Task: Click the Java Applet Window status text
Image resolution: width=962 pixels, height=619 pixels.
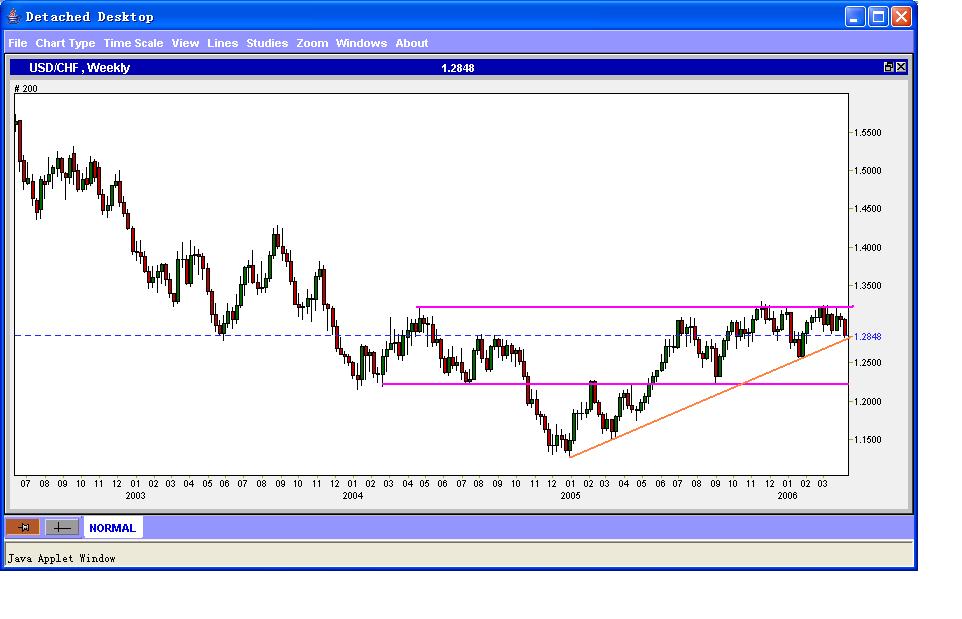Action: click(61, 558)
